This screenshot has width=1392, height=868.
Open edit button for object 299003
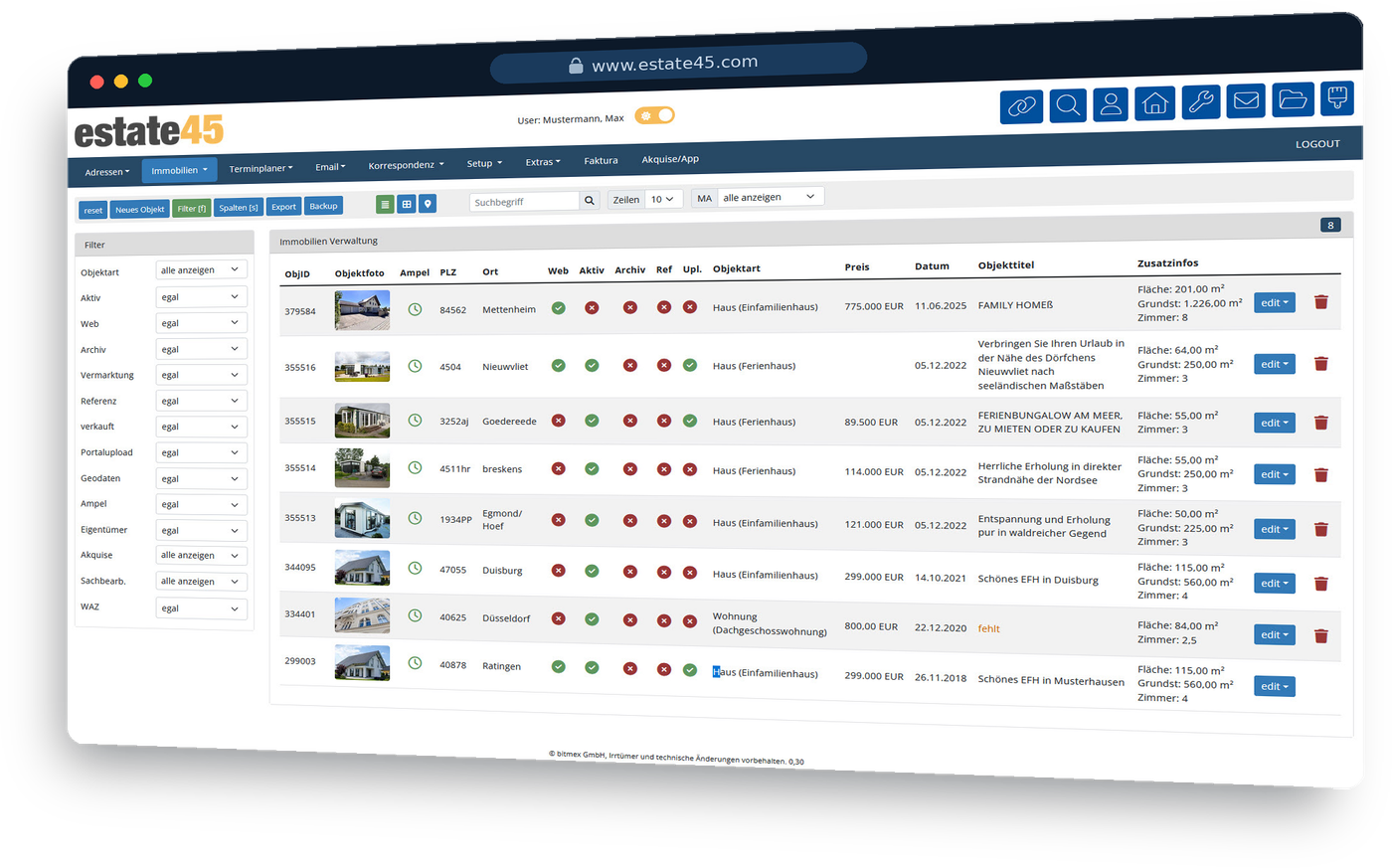[x=1274, y=686]
